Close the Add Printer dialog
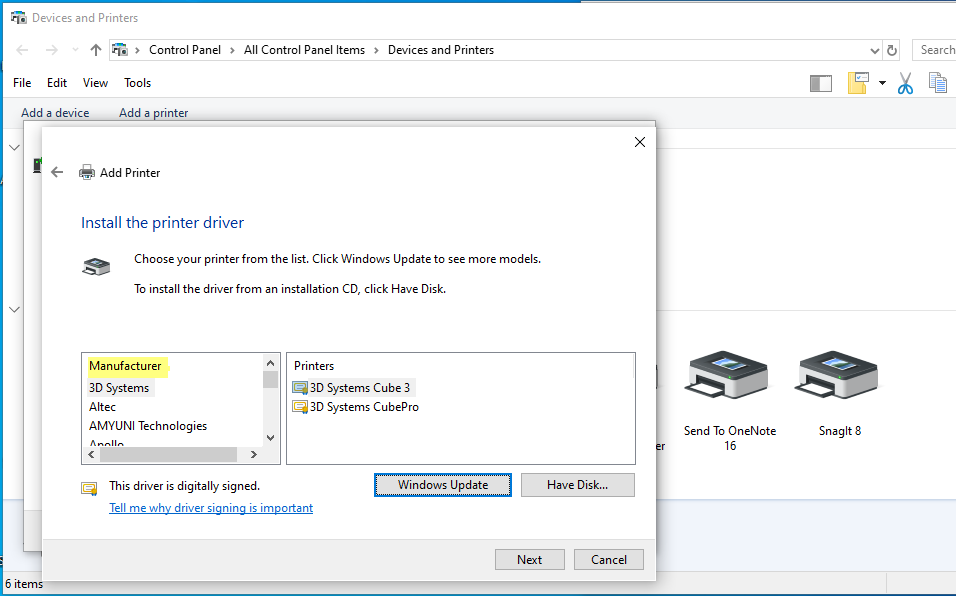The width and height of the screenshot is (956, 596). point(640,142)
